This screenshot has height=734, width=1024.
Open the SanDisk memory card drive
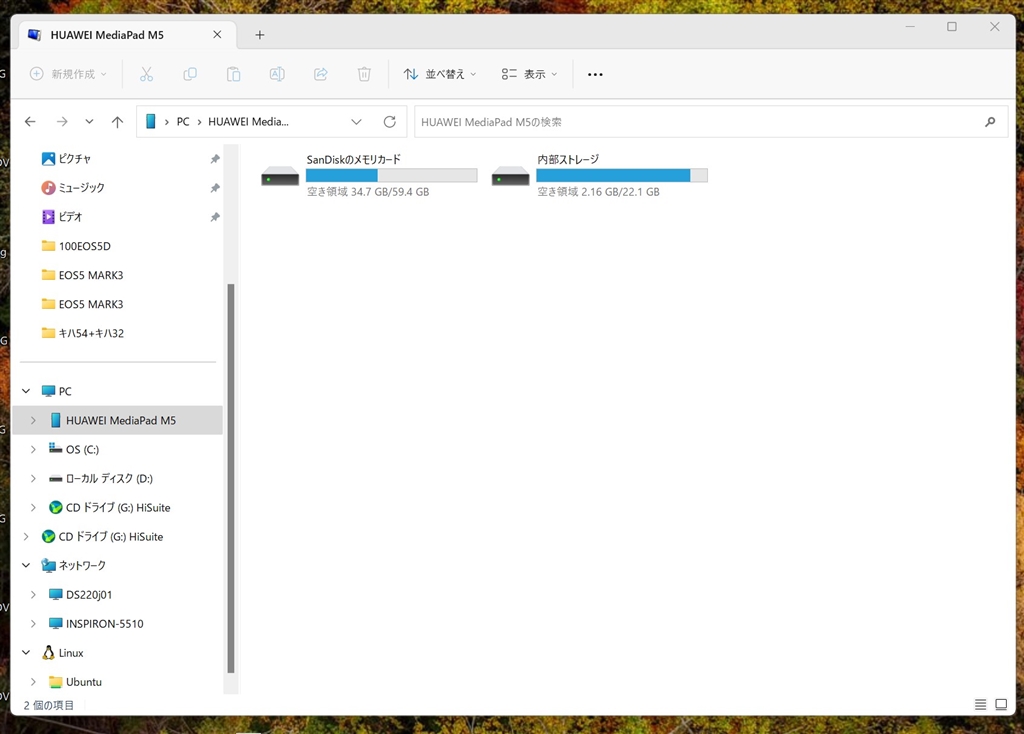[280, 176]
